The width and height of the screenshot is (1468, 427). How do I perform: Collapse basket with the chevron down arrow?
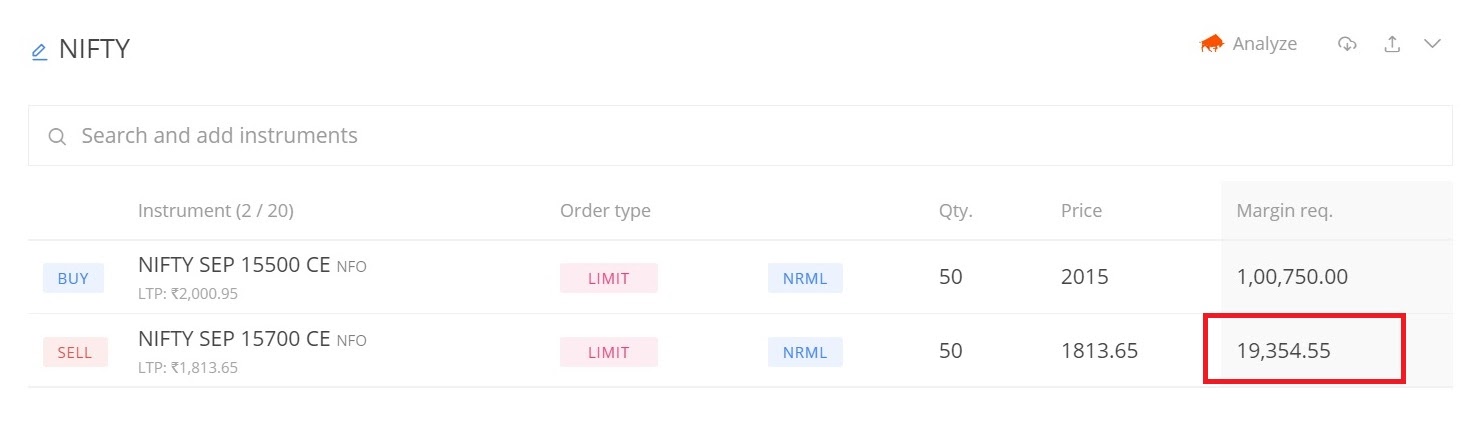click(x=1432, y=44)
